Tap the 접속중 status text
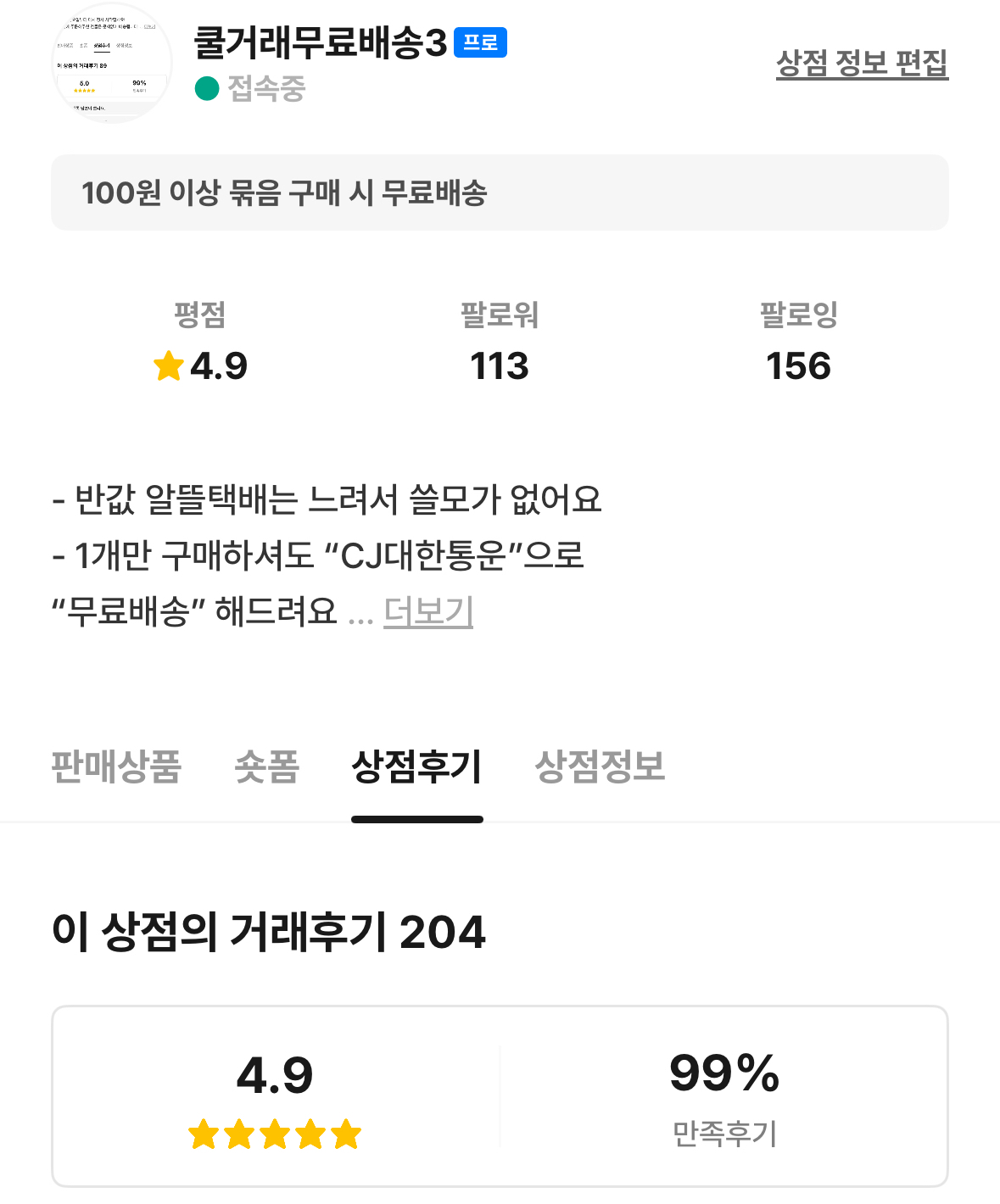 pyautogui.click(x=266, y=88)
